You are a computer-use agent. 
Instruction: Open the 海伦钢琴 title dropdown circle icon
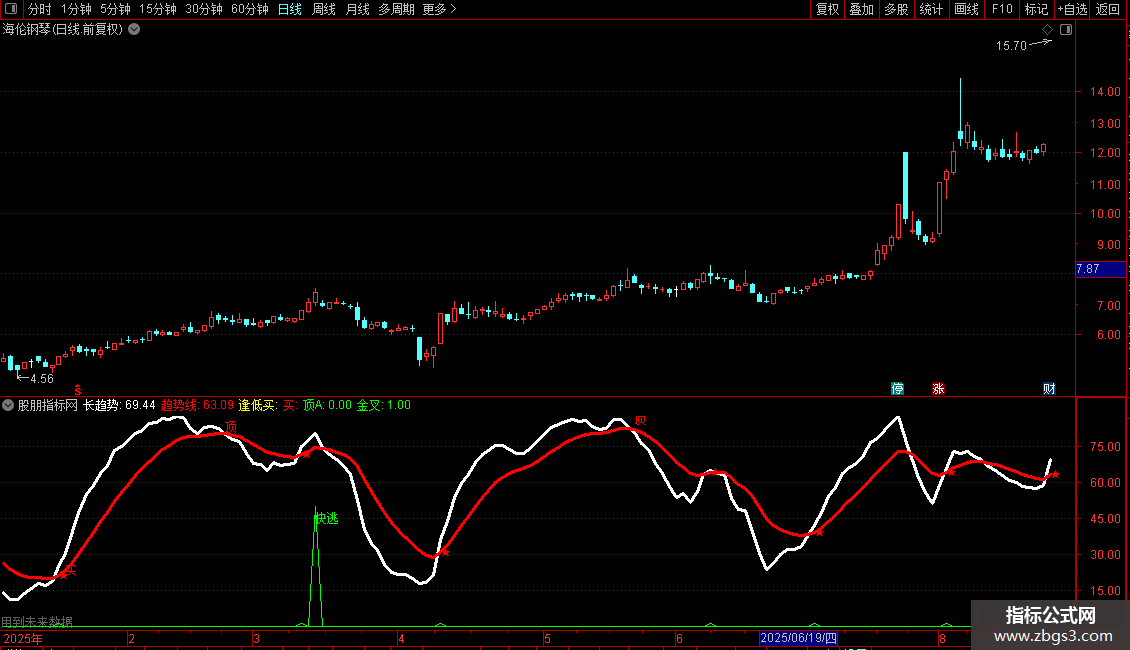134,30
